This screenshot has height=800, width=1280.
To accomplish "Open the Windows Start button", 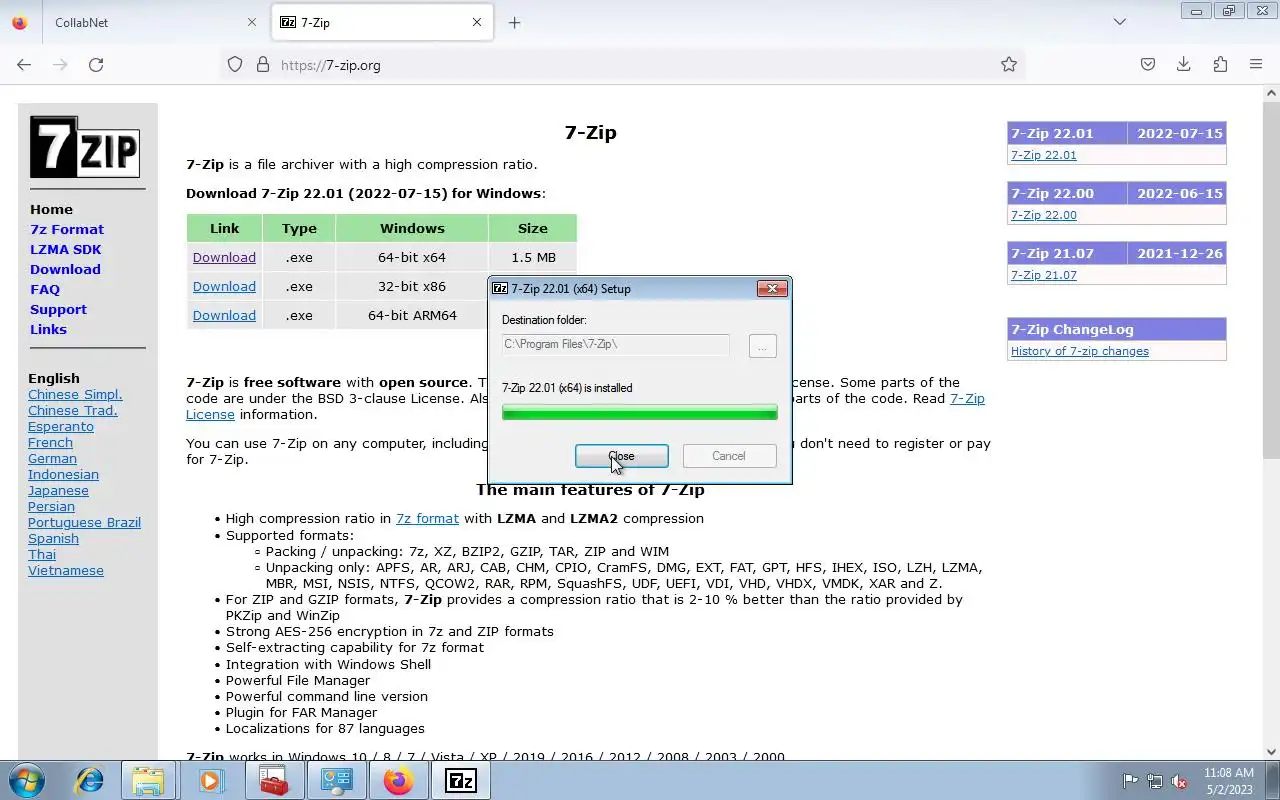I will coord(27,781).
